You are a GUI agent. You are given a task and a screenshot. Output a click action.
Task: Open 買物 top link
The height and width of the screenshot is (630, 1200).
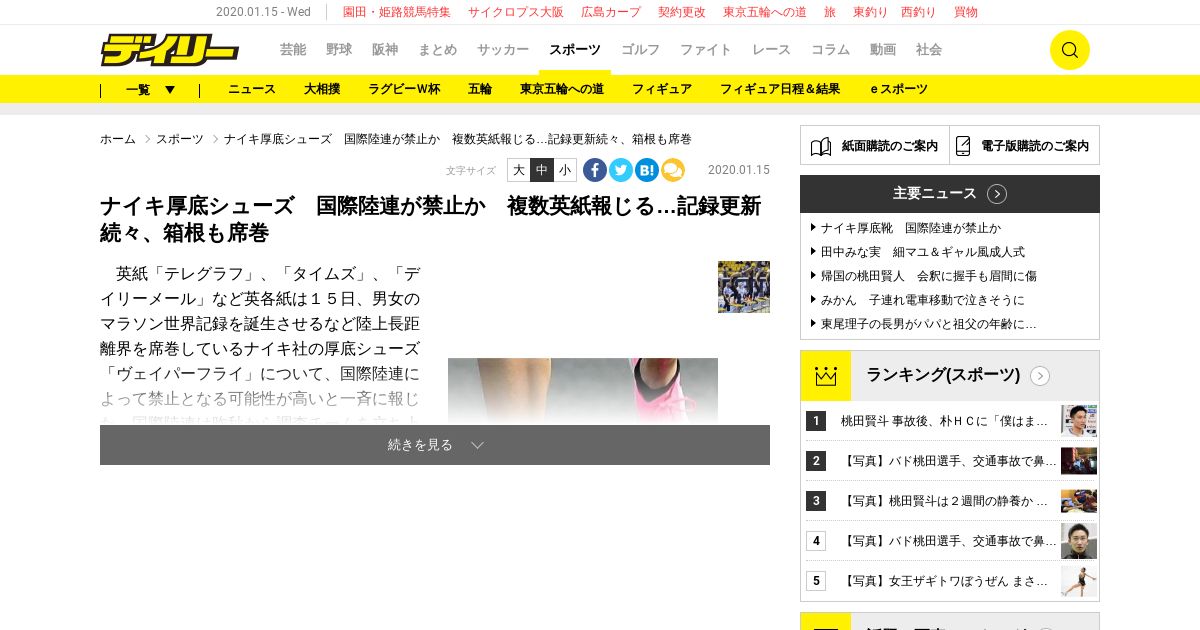pyautogui.click(x=966, y=12)
